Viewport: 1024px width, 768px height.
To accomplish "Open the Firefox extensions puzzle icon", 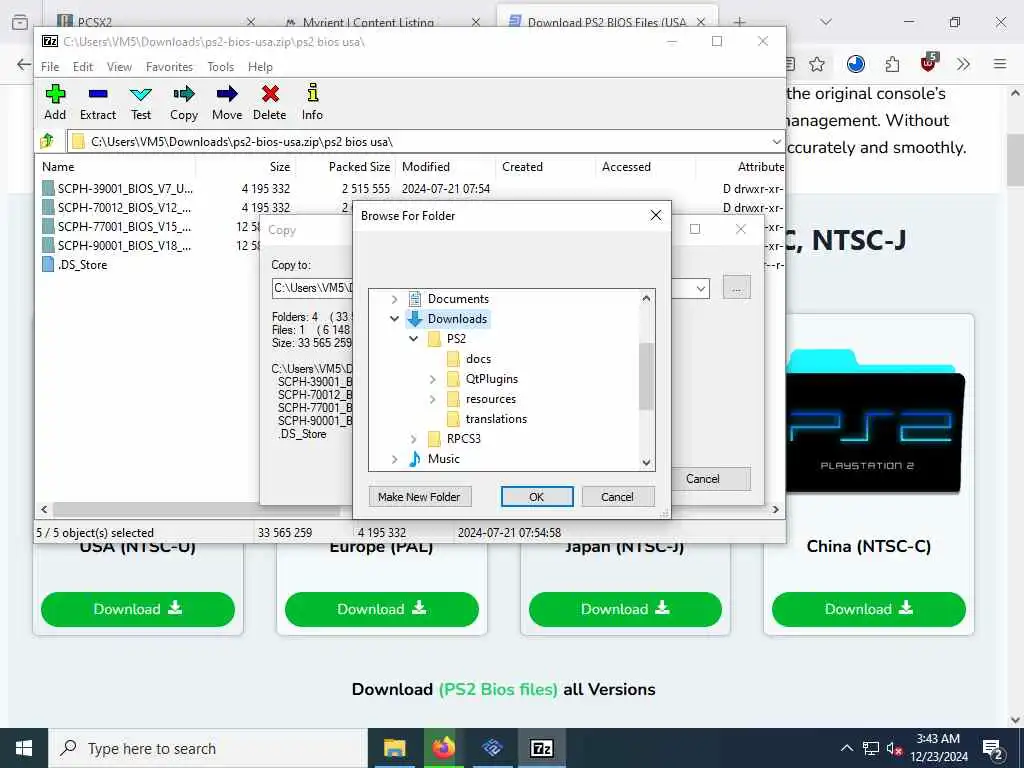I will tap(892, 64).
